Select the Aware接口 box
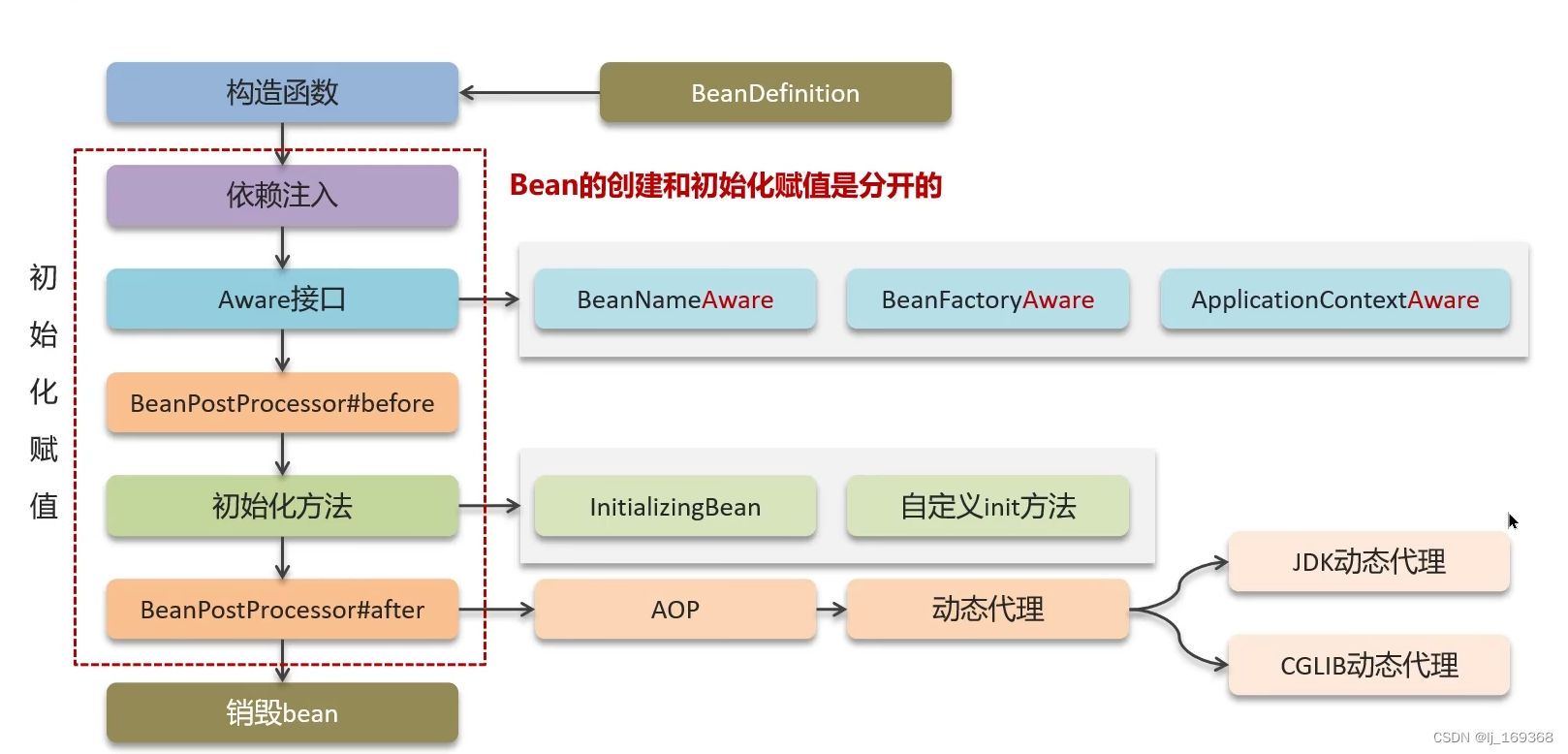The height and width of the screenshot is (754, 1568). tap(282, 299)
